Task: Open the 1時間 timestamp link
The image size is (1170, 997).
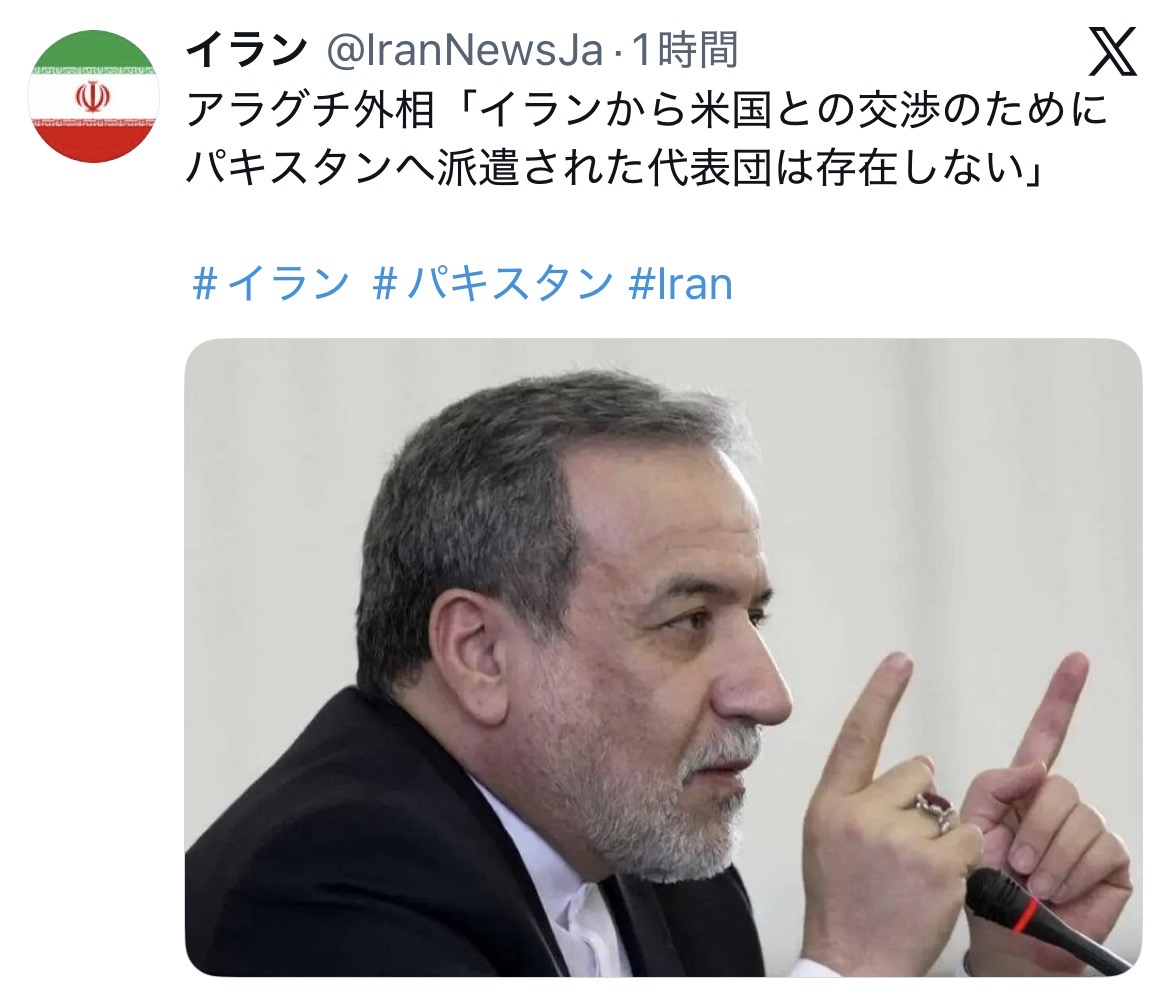Action: 685,50
